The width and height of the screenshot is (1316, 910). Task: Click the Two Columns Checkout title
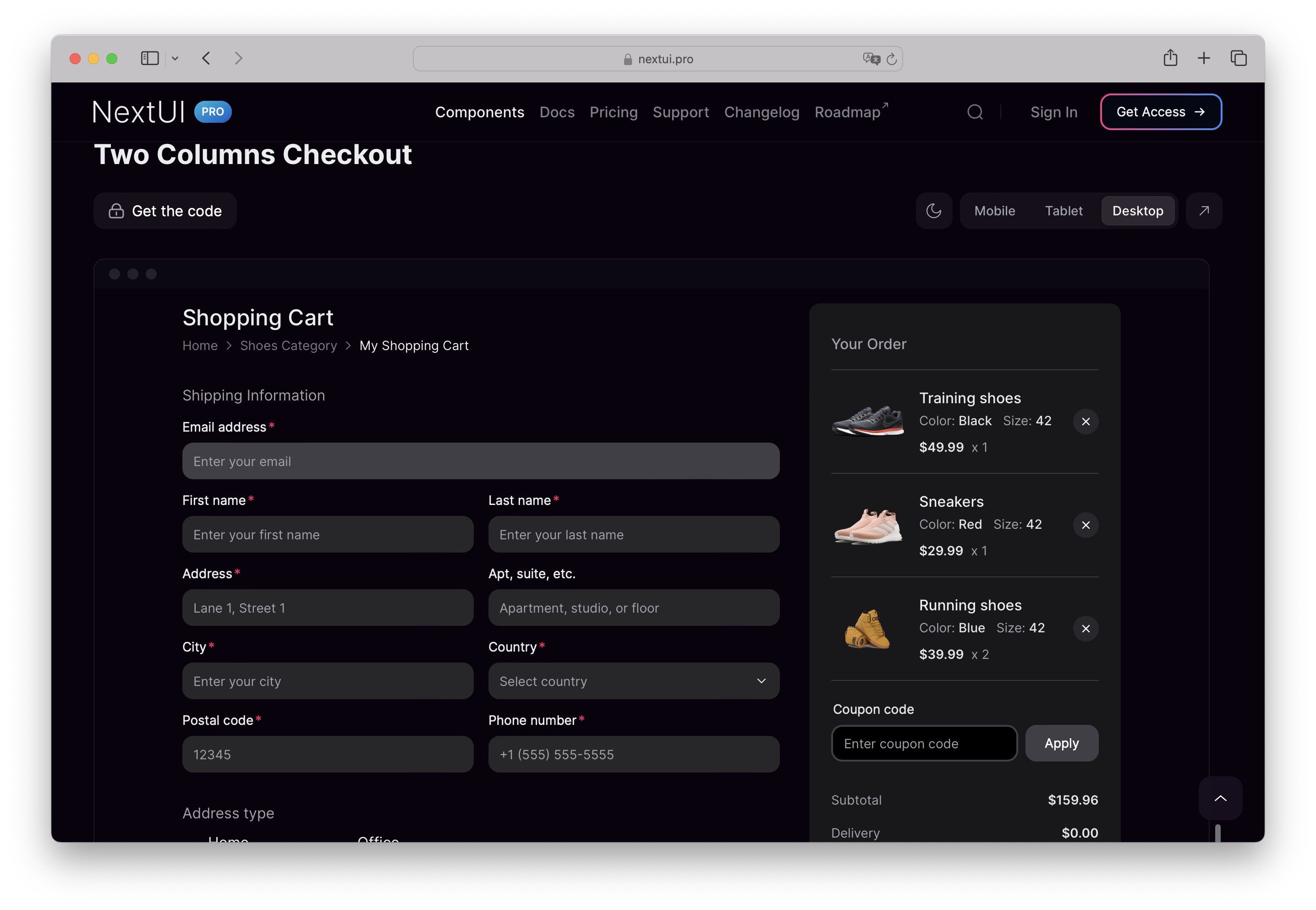click(252, 154)
